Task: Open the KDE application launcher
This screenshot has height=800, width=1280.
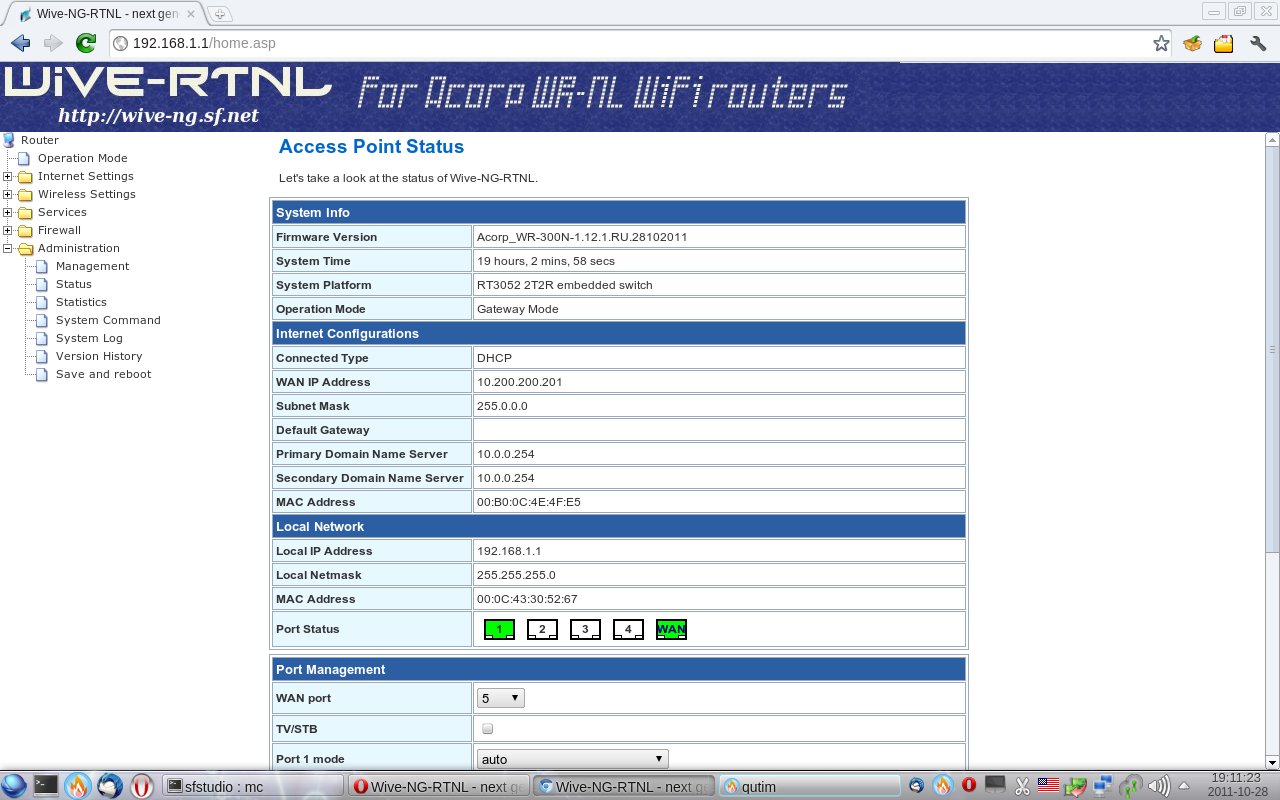Action: tap(14, 786)
